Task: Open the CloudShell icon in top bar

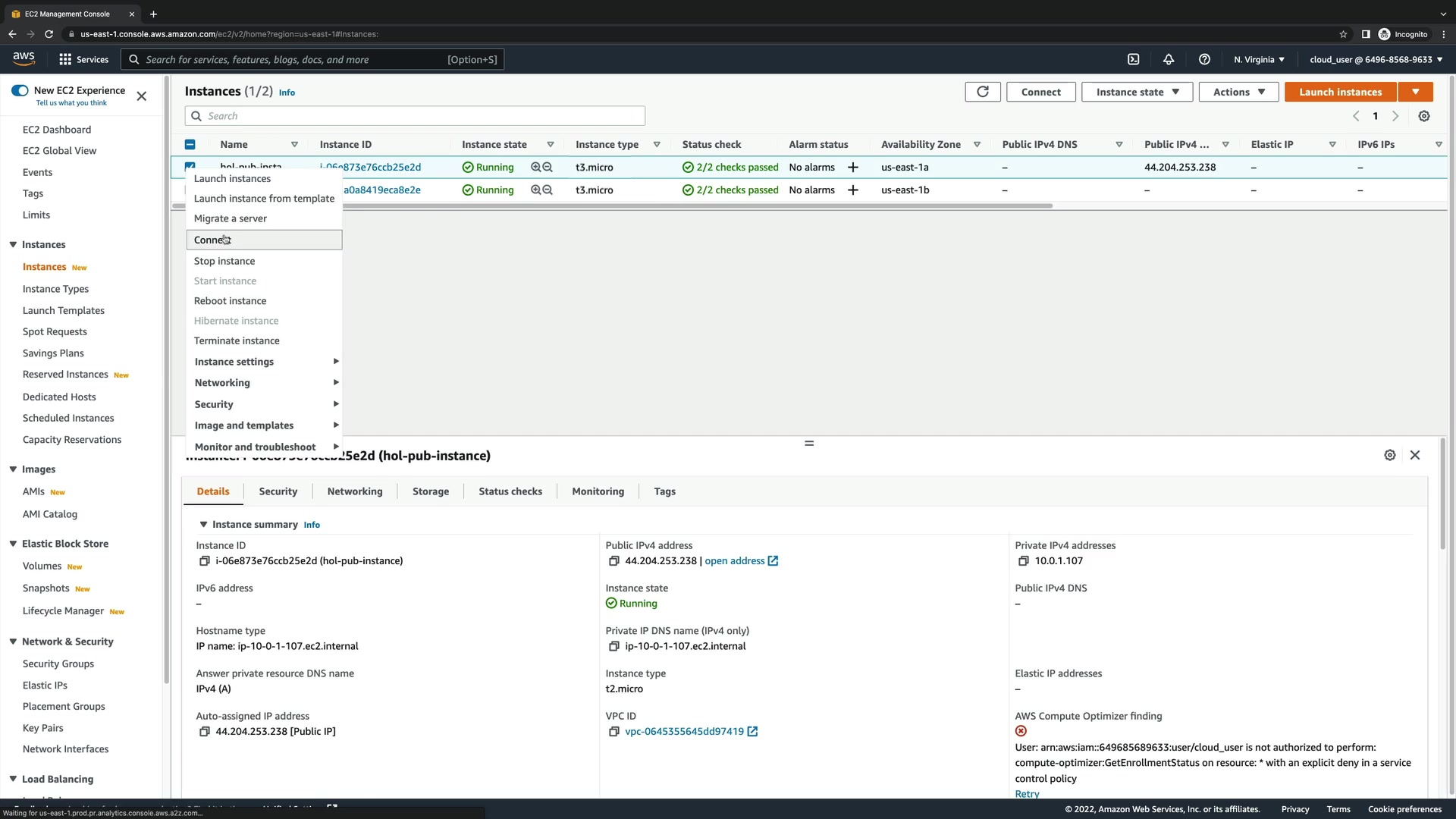Action: [1133, 59]
